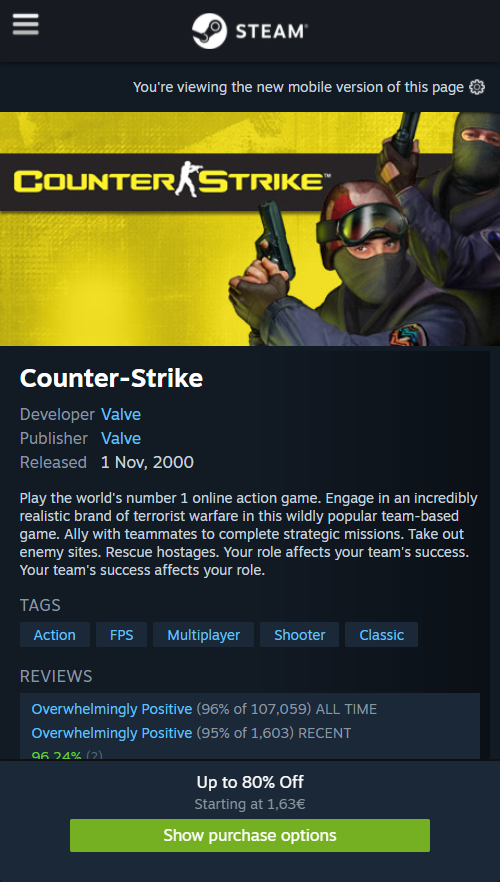Tap the Counter-Strike banner image

click(x=250, y=229)
